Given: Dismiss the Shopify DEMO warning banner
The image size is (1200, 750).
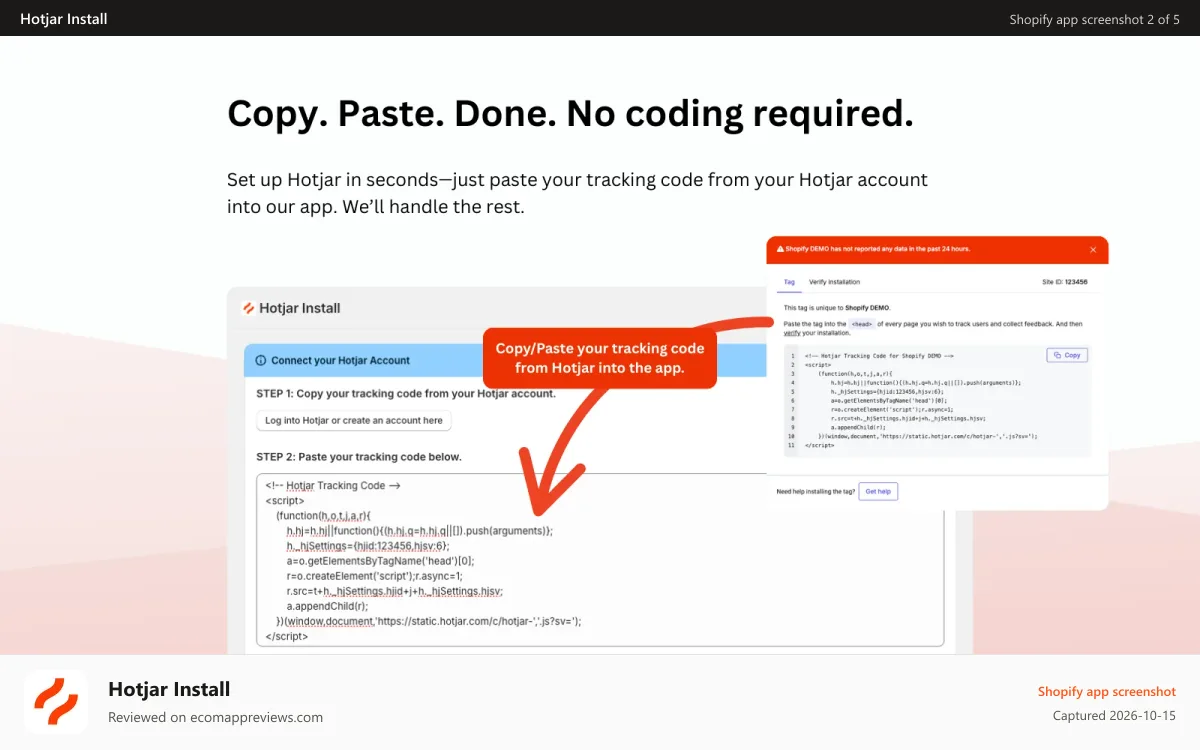Looking at the screenshot, I should coord(1093,249).
